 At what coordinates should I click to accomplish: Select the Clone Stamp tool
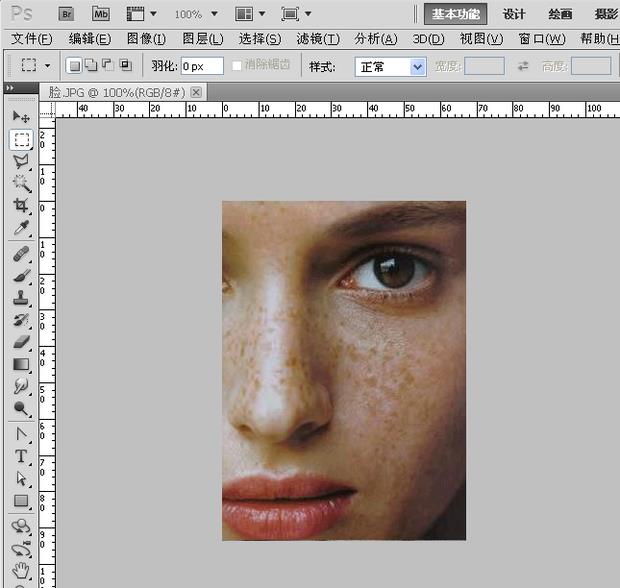21,298
